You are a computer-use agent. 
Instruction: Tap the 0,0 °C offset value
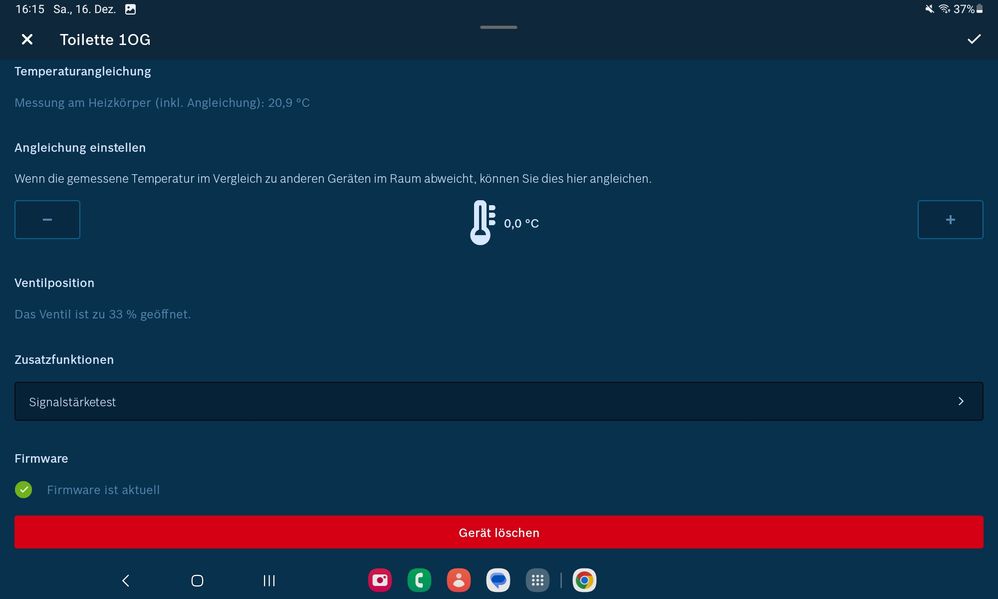pyautogui.click(x=521, y=223)
